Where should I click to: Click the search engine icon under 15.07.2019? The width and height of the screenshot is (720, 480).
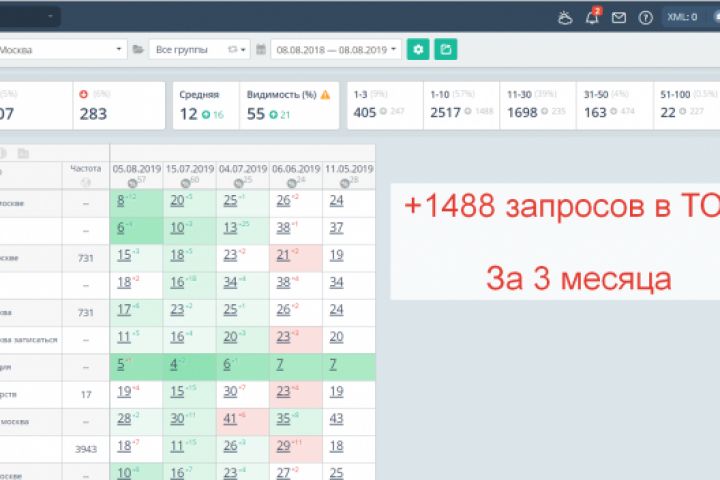coord(186,183)
